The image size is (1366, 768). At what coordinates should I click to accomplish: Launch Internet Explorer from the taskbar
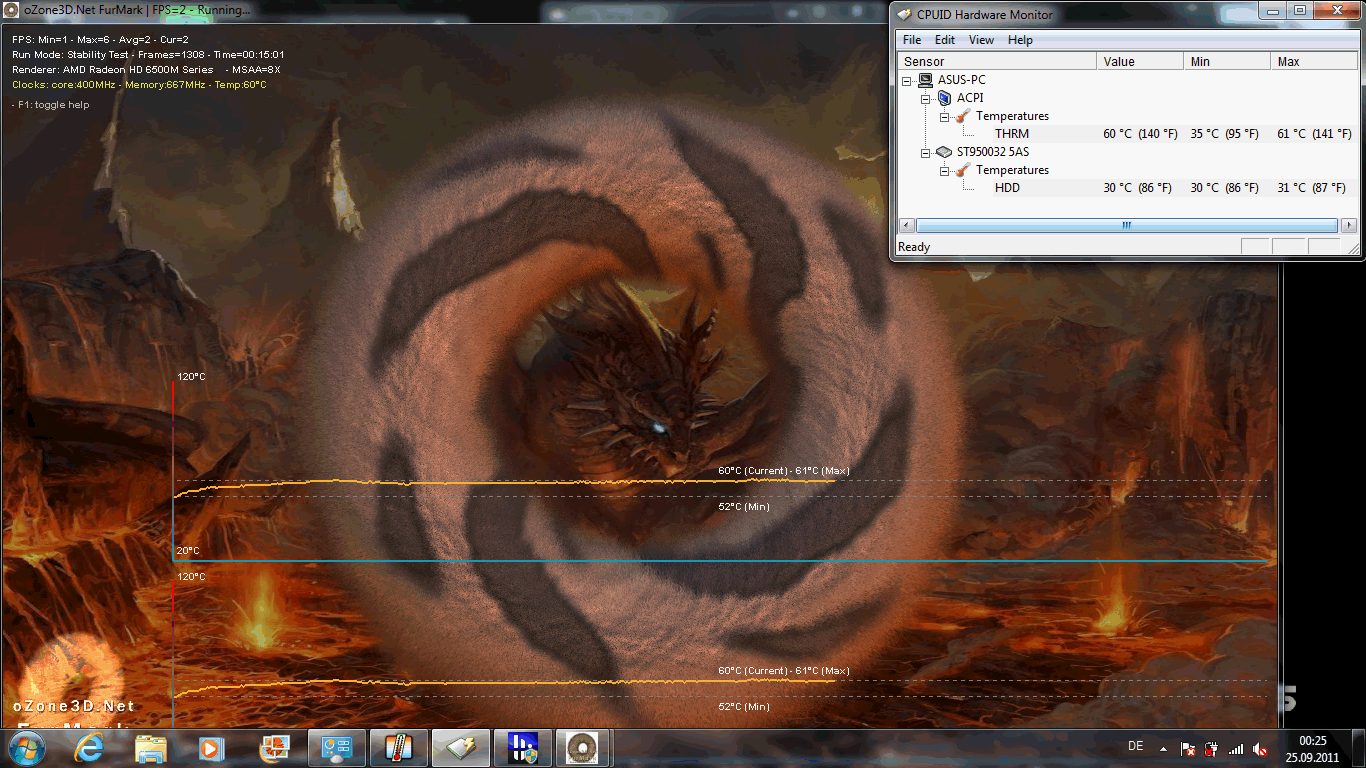coord(90,748)
